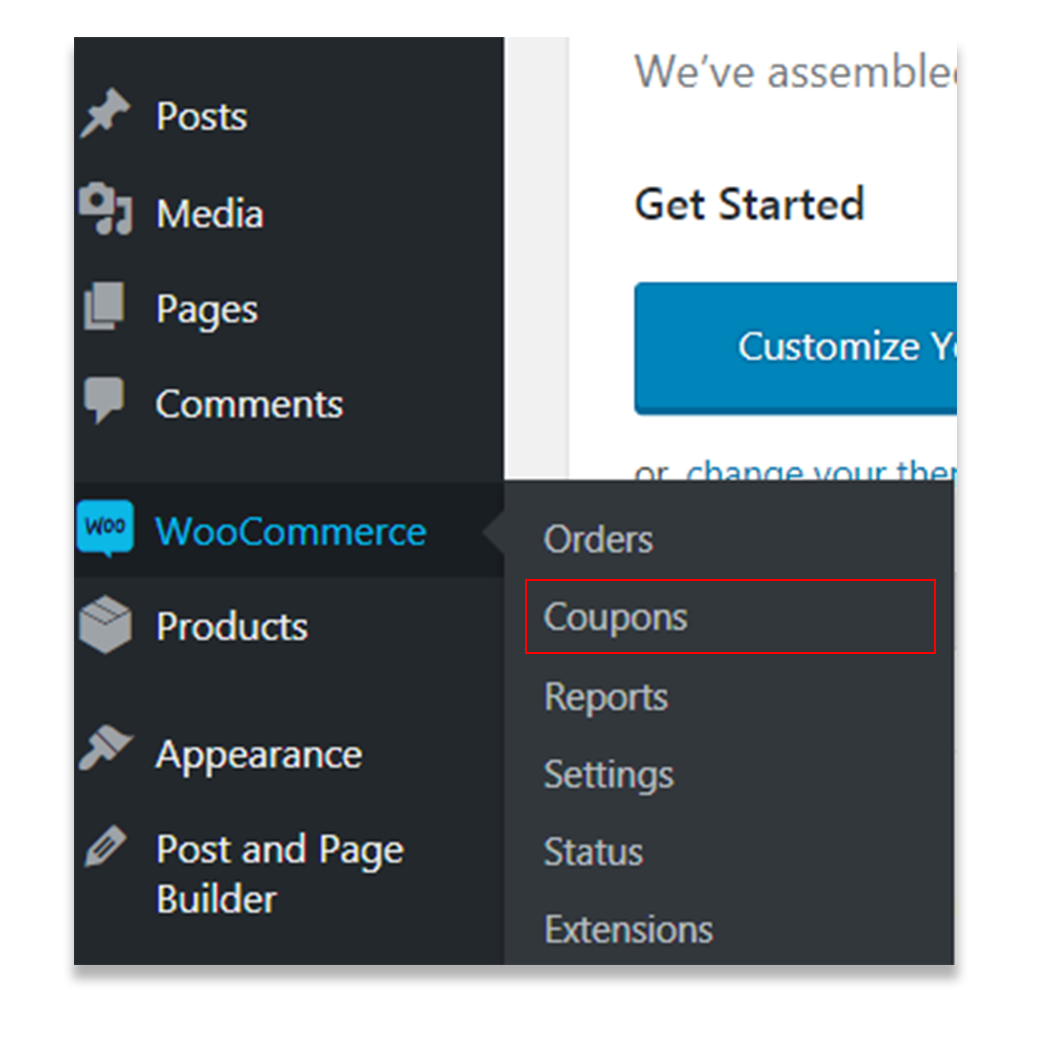Viewport: 1056px width, 1056px height.
Task: Click the Appearance paintbrush icon
Action: (106, 748)
